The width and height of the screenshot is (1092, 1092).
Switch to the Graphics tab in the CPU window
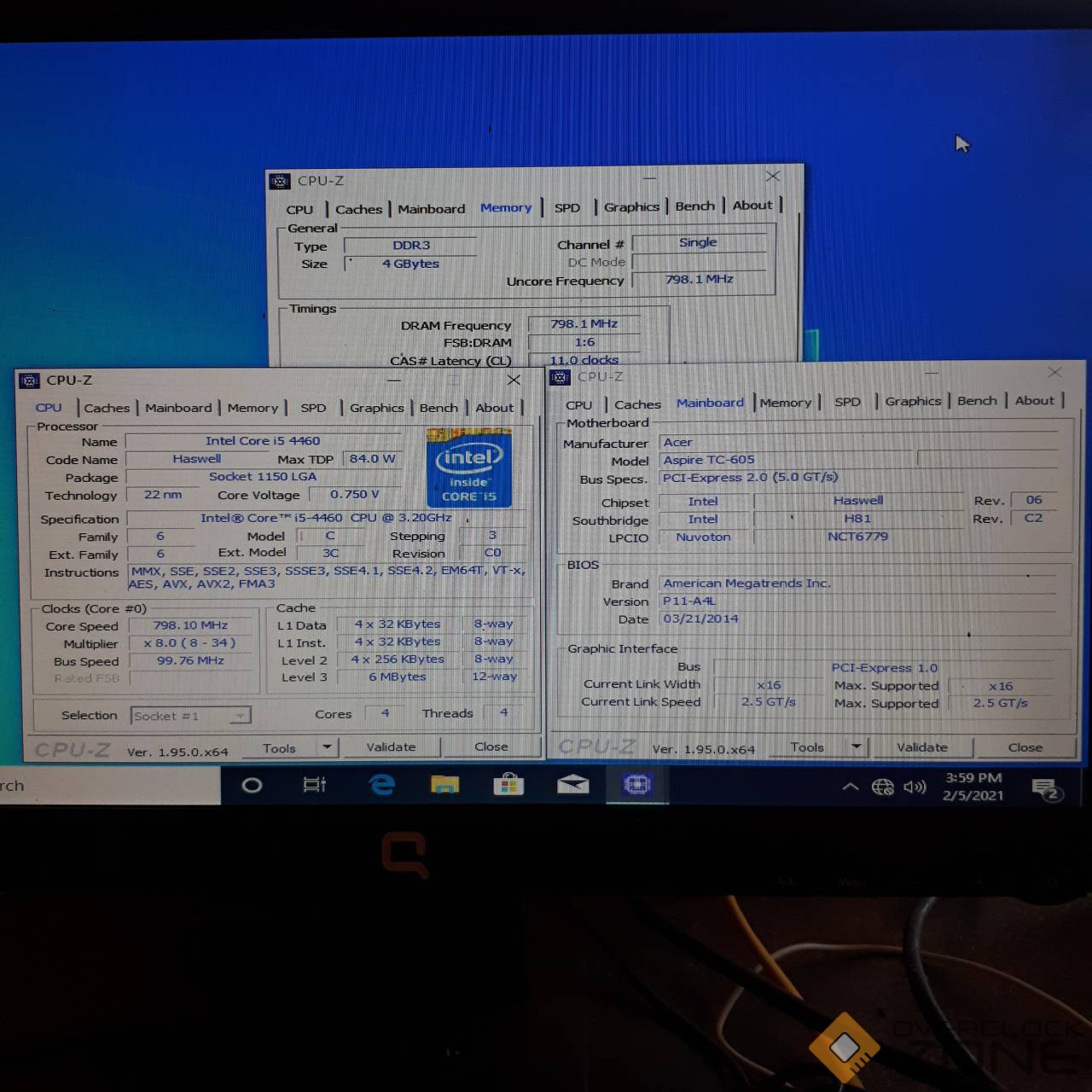pyautogui.click(x=376, y=408)
